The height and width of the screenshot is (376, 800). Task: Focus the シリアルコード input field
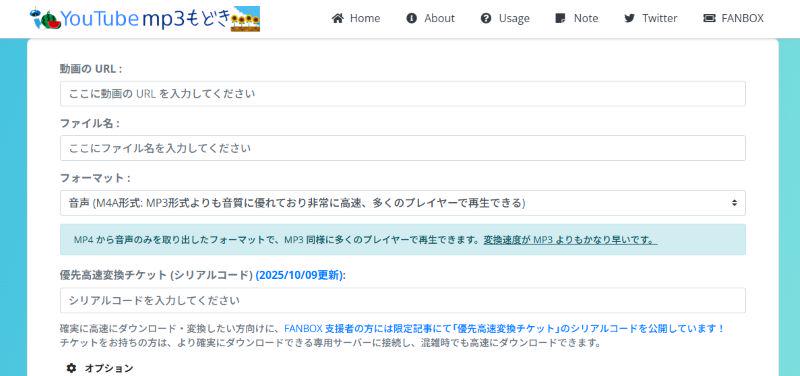point(403,300)
